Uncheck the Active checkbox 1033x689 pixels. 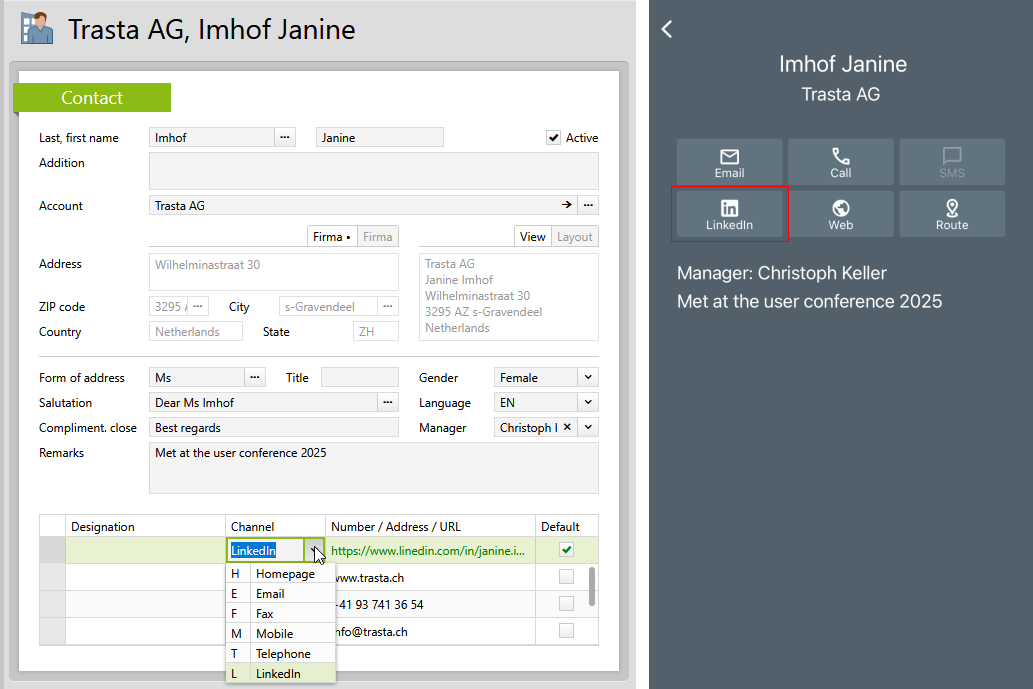tap(553, 138)
